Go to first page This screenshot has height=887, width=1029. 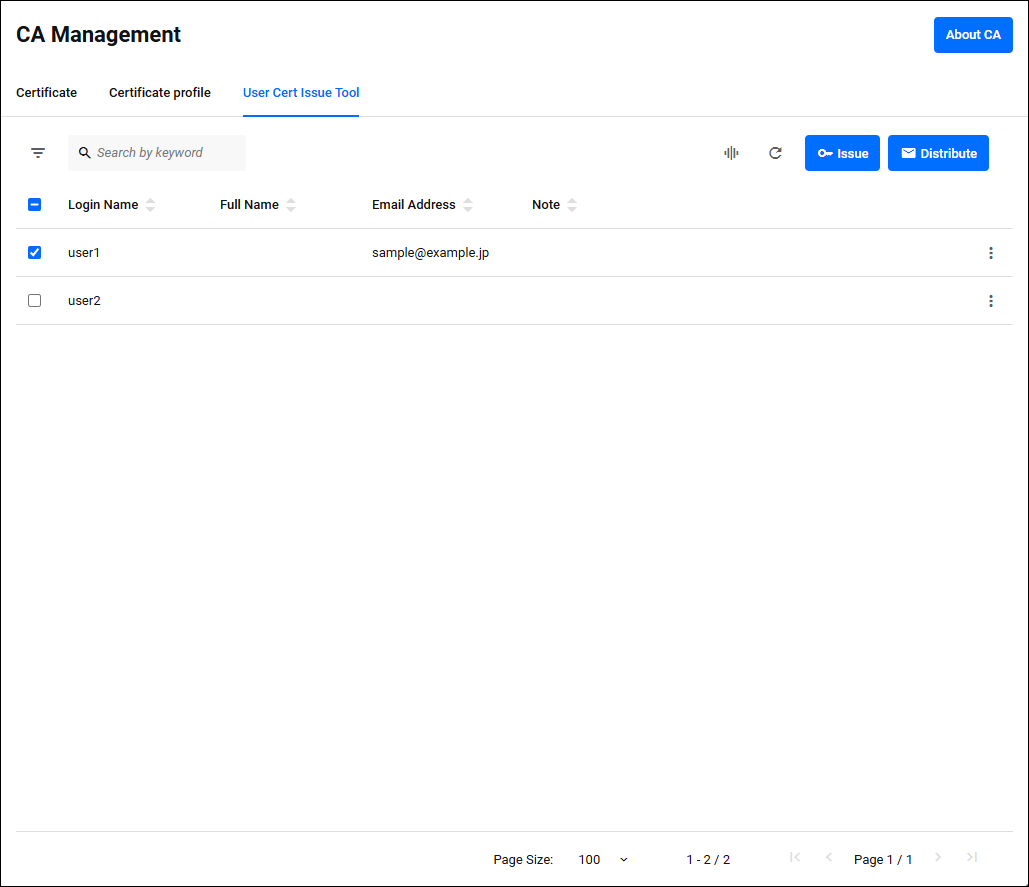(795, 857)
